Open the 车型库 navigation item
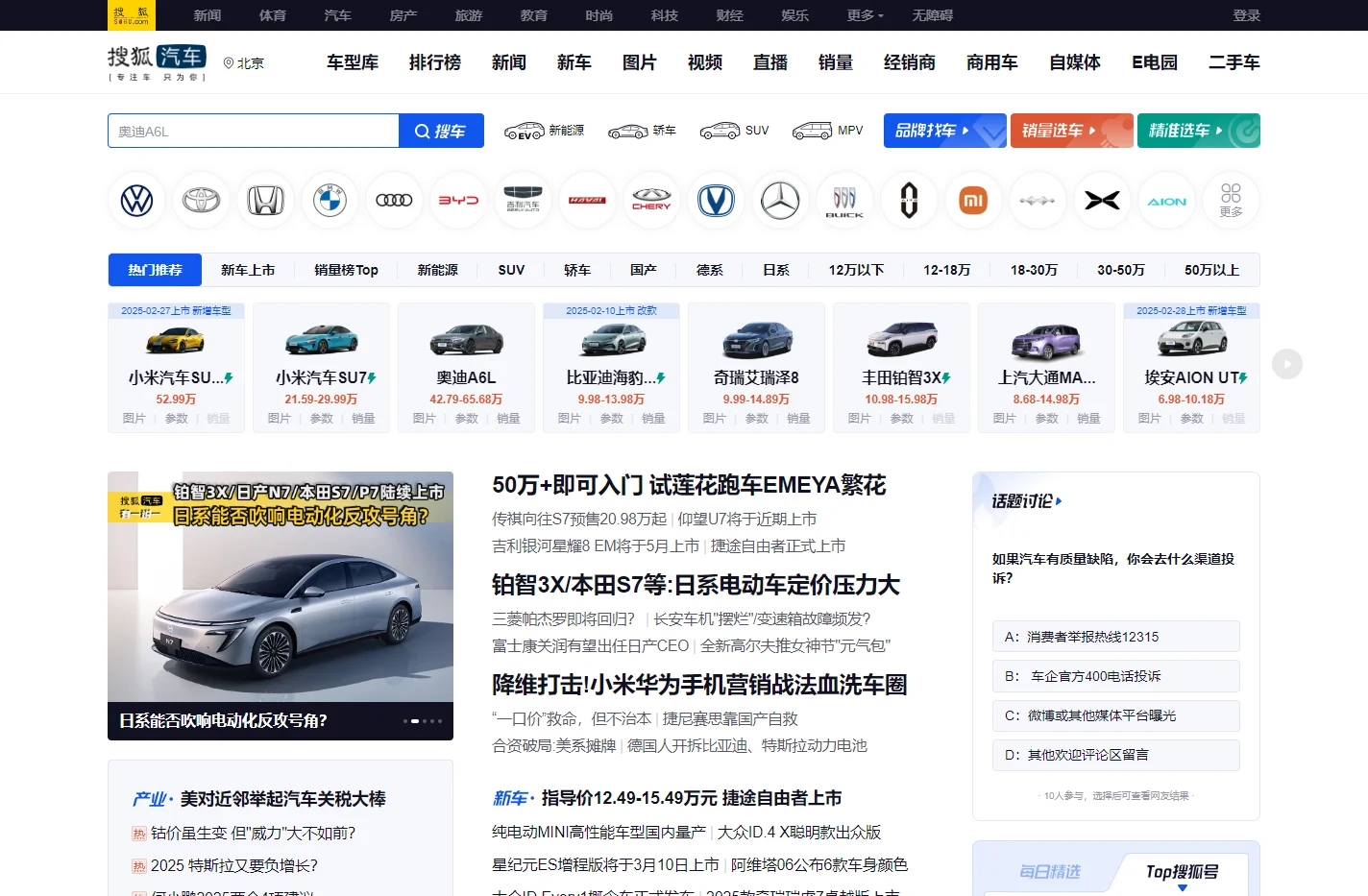The image size is (1368, 896). click(x=353, y=62)
